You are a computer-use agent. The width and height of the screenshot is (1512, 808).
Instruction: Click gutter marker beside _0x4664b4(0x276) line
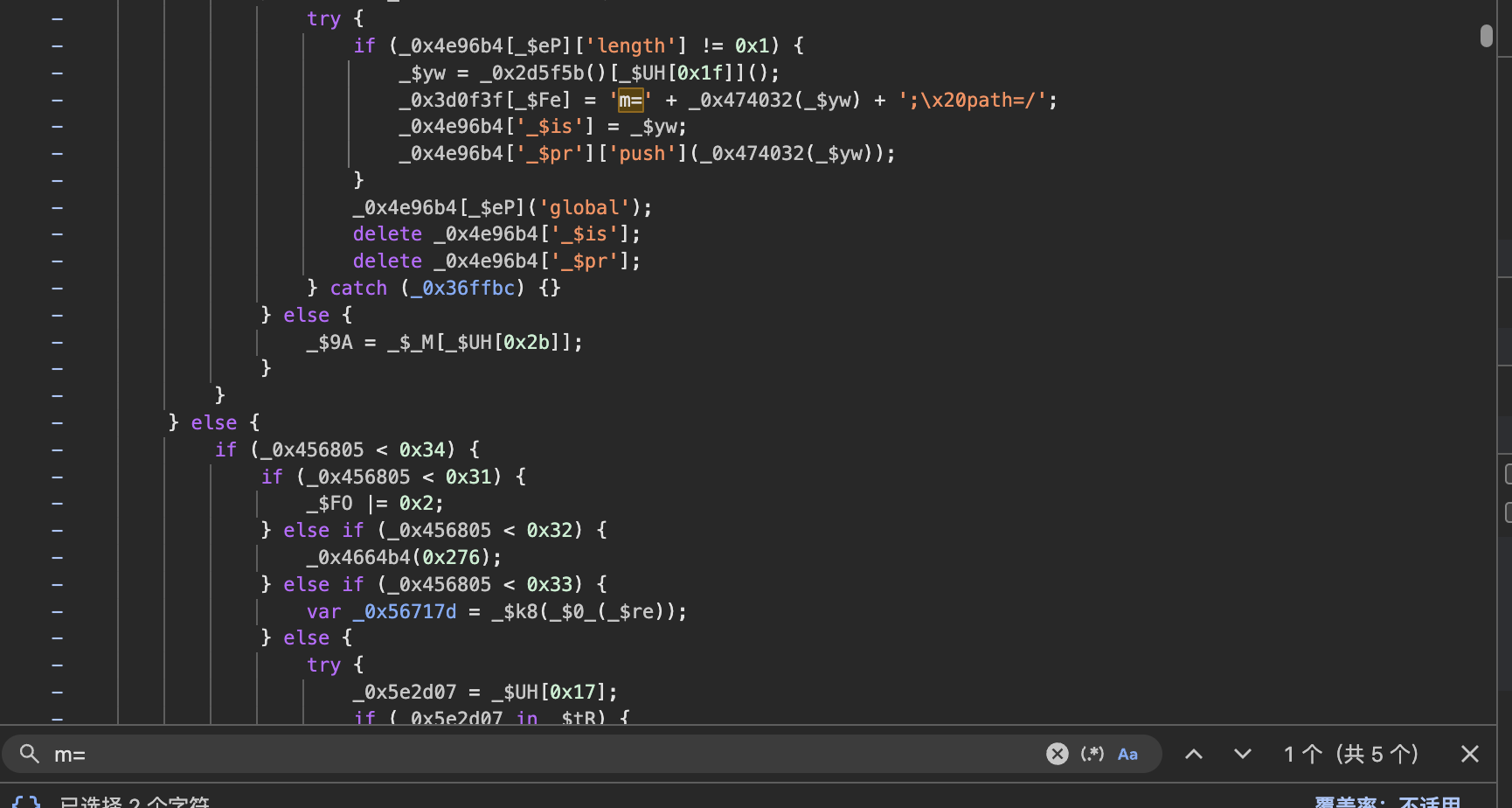57,558
